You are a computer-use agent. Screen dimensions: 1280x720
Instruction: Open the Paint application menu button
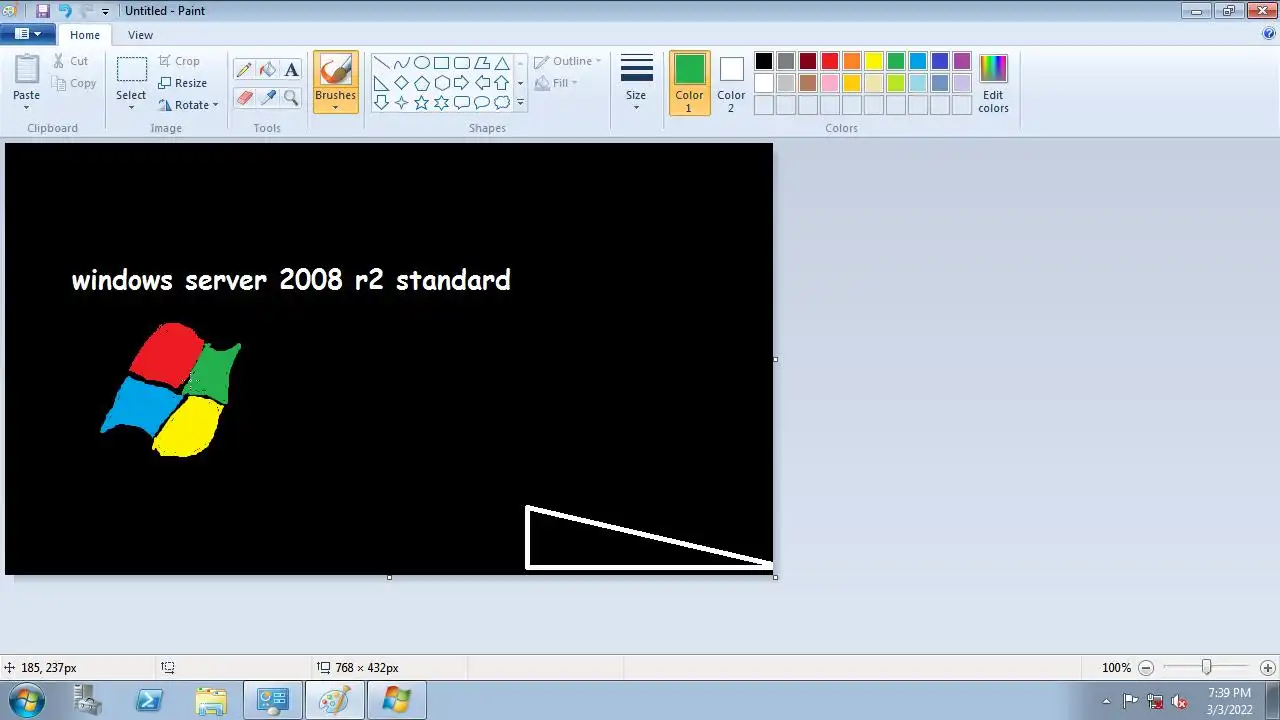point(27,34)
